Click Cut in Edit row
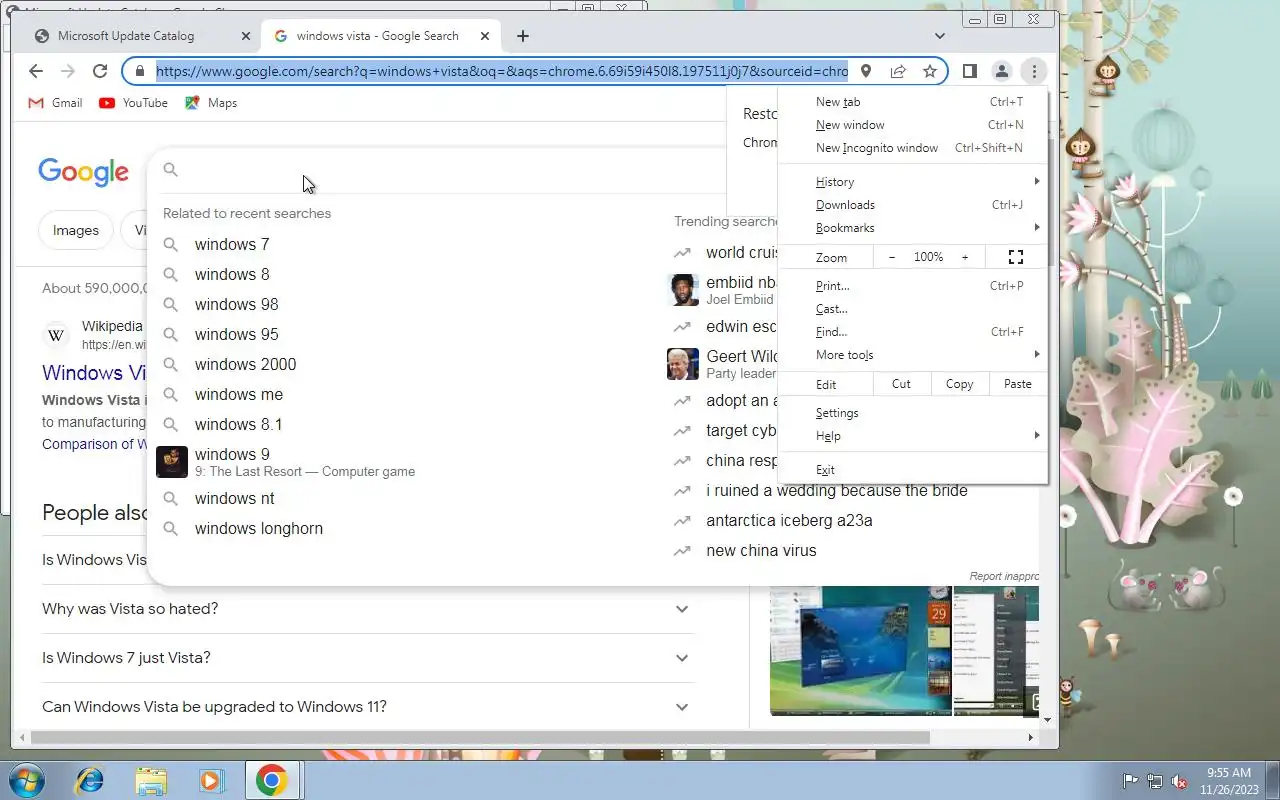The height and width of the screenshot is (800, 1280). pyautogui.click(x=901, y=384)
